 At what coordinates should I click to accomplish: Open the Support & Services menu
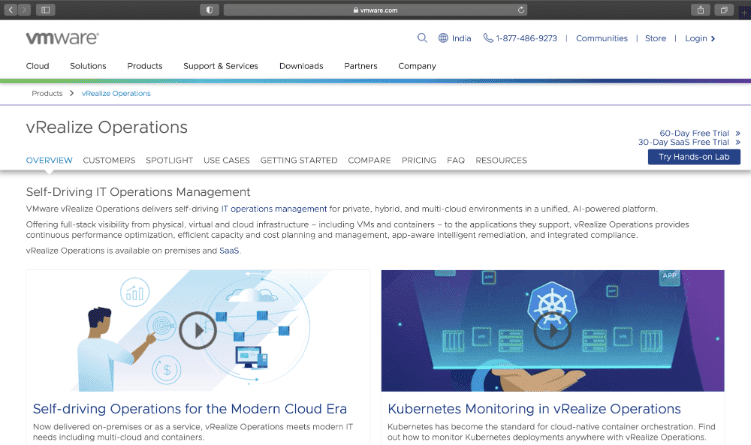(x=221, y=66)
